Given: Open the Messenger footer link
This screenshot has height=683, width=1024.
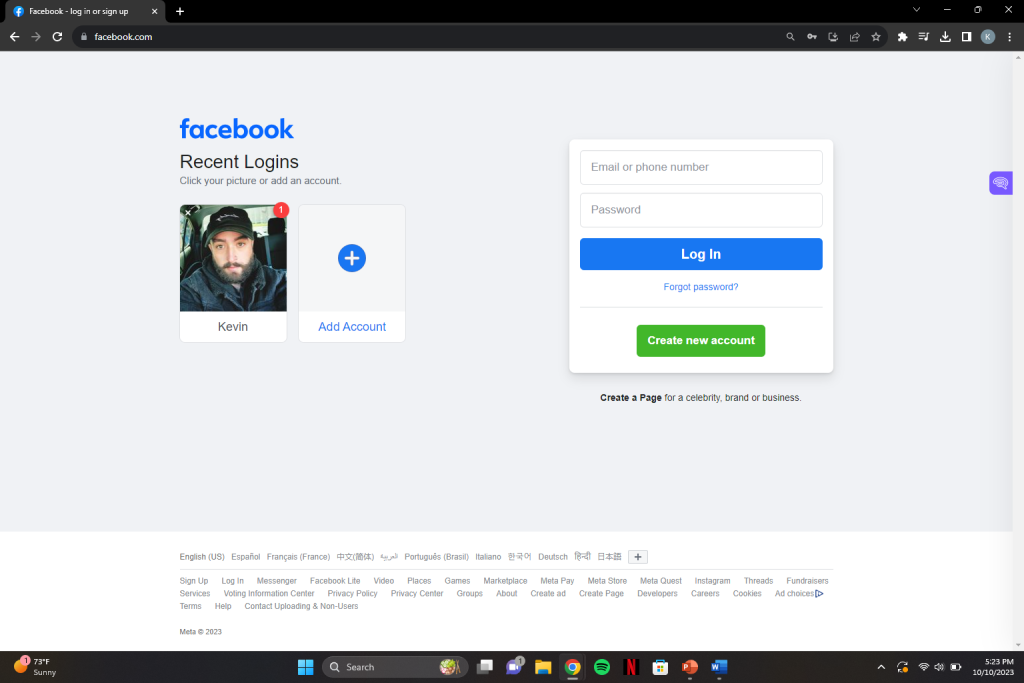Looking at the screenshot, I should click(x=276, y=580).
